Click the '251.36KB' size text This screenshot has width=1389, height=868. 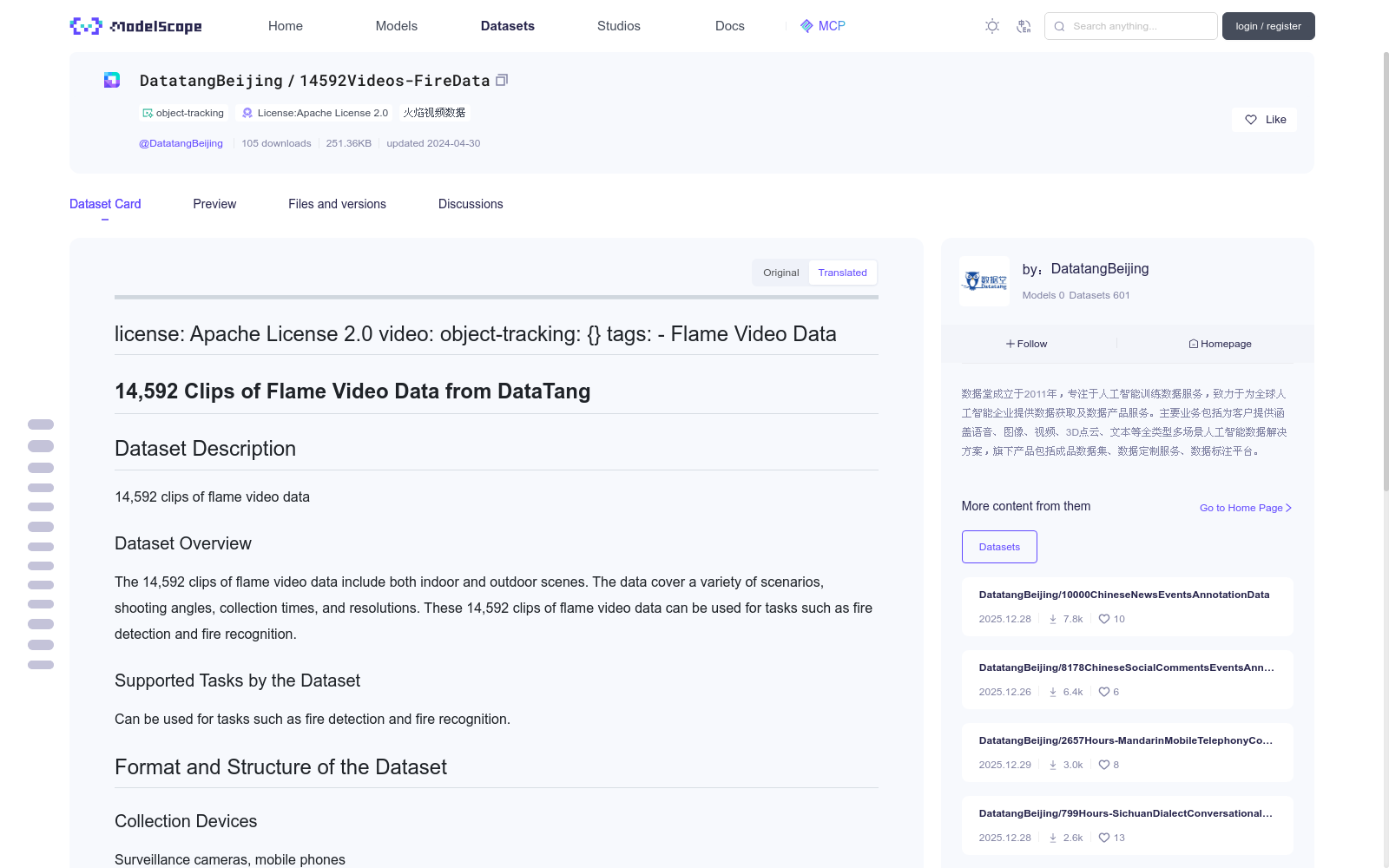pyautogui.click(x=349, y=143)
